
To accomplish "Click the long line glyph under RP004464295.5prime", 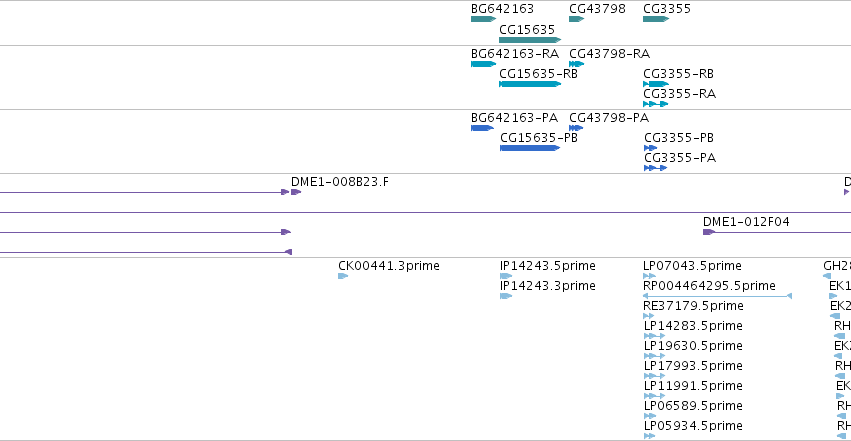I will (717, 296).
